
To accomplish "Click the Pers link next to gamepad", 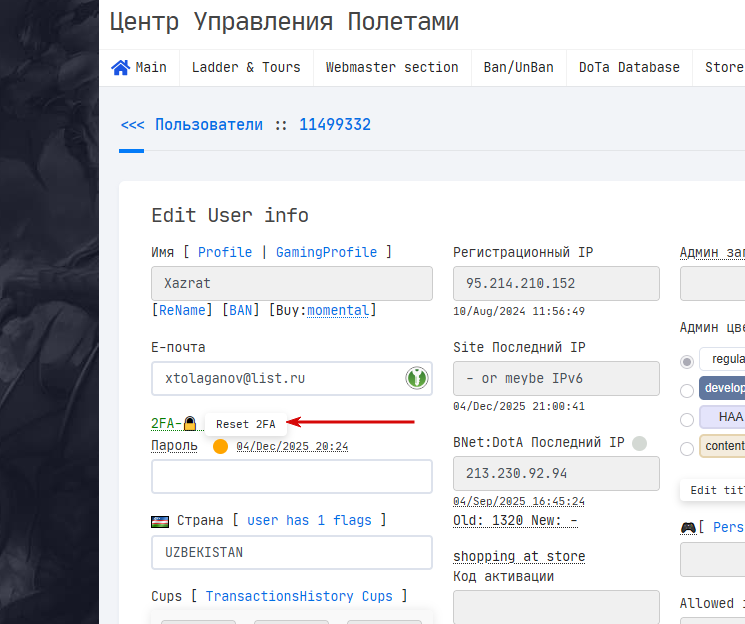I will coord(728,527).
